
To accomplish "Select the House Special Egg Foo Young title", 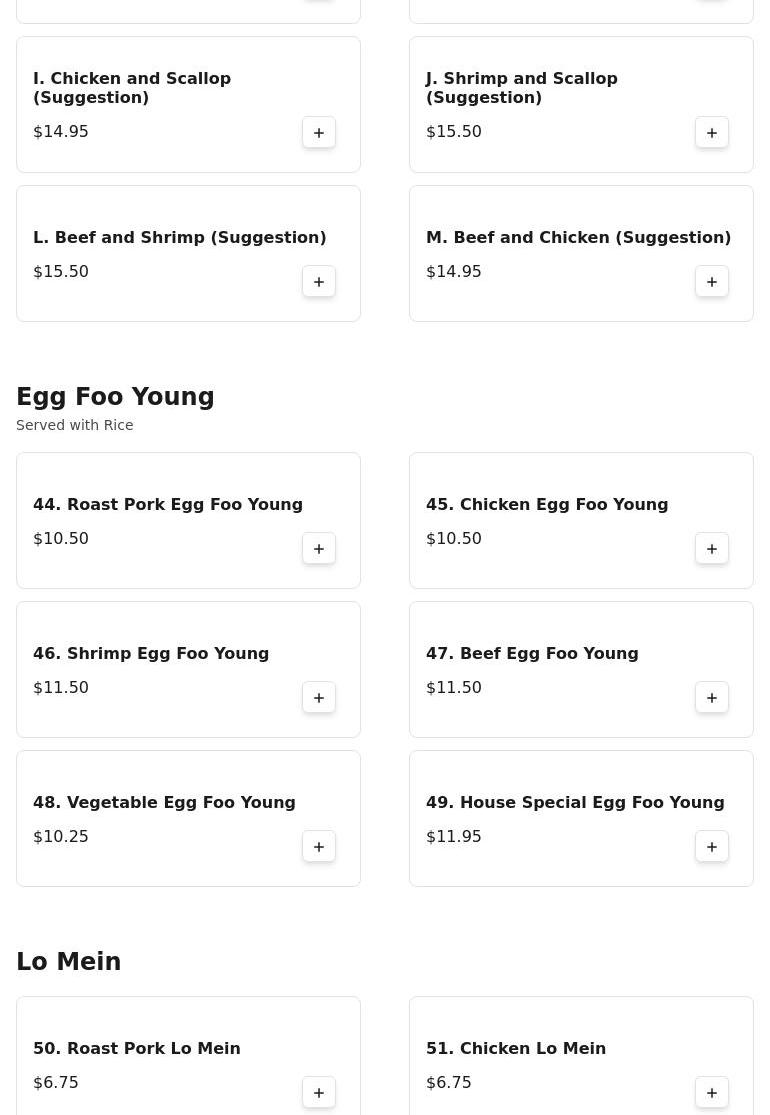I will [x=575, y=802].
